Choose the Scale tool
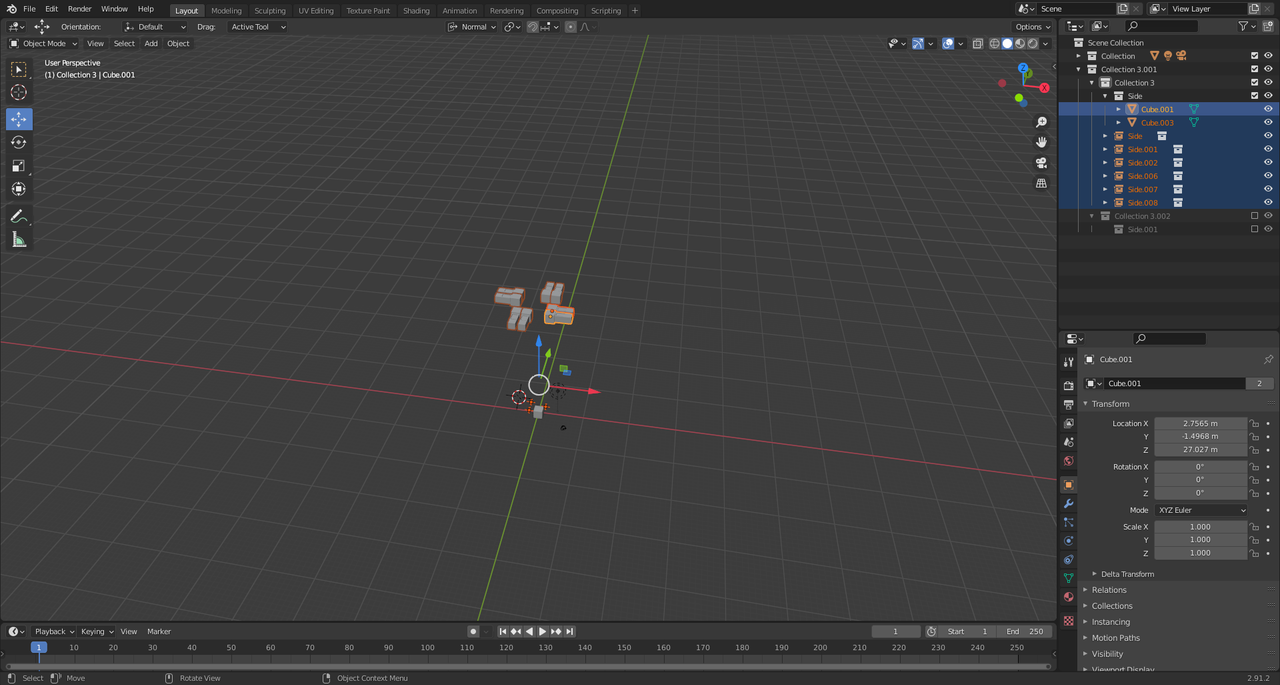The height and width of the screenshot is (685, 1280). pyautogui.click(x=19, y=166)
